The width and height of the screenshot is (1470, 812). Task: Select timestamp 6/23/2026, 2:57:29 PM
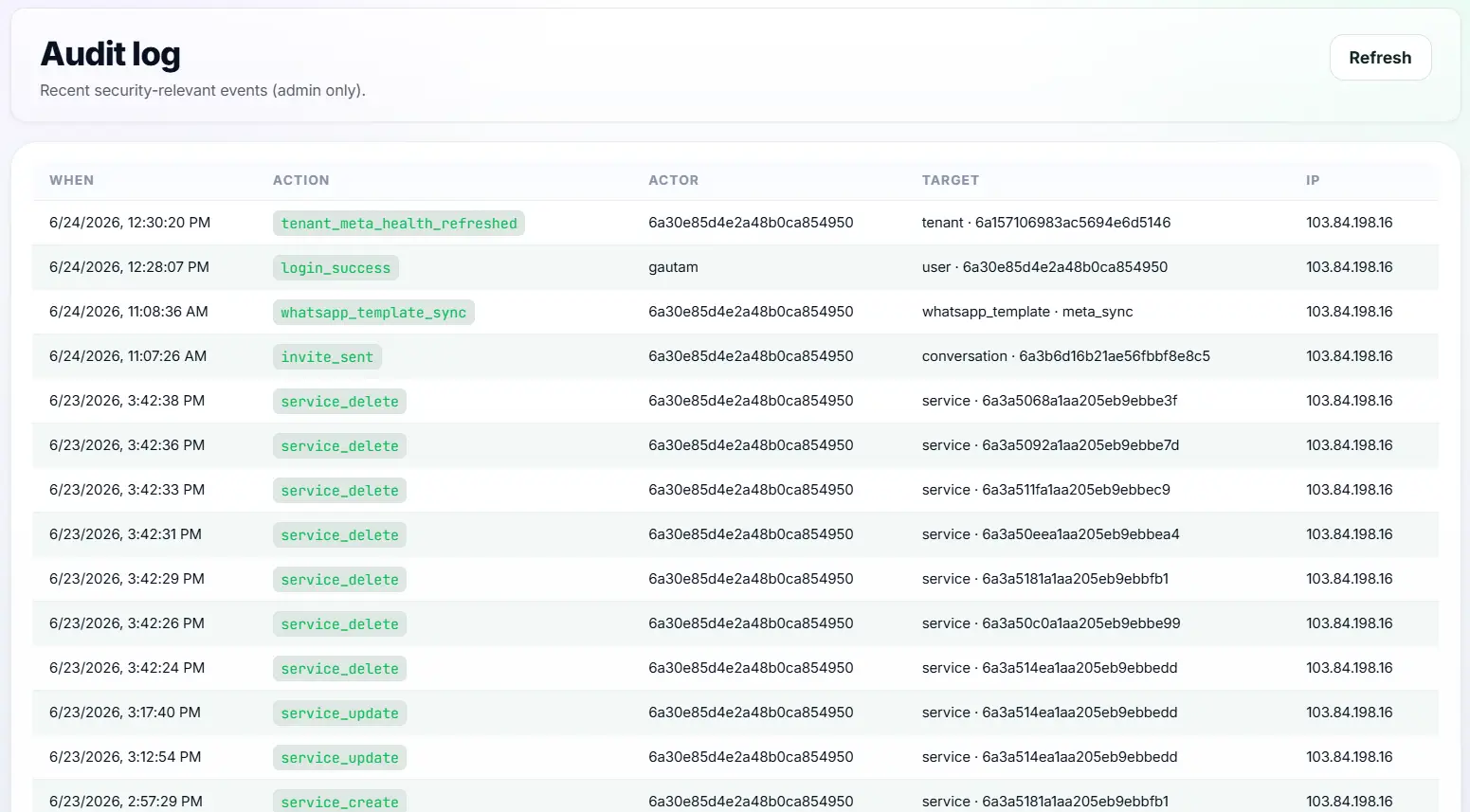tap(126, 802)
